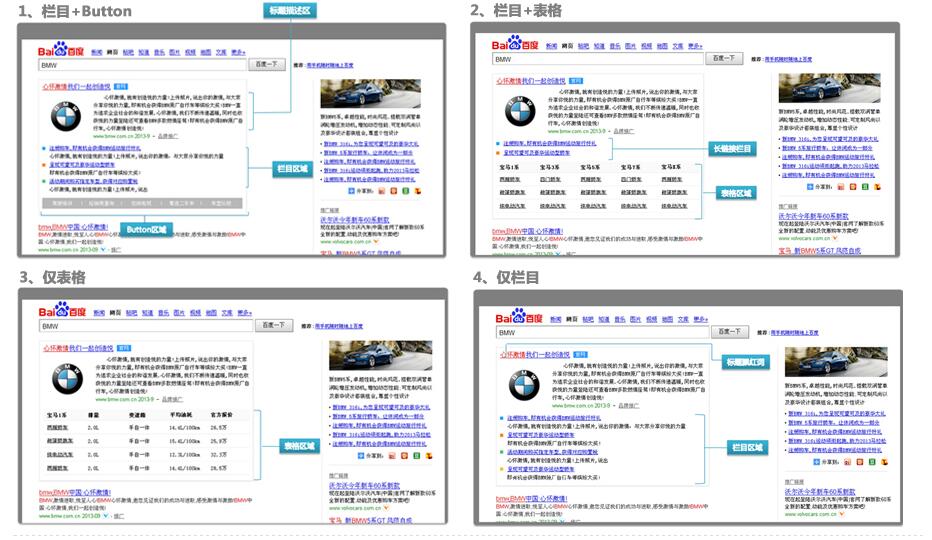The width and height of the screenshot is (932, 540).
Task: Open 心怀激情我们一起创造悦 title in 栏目+表格 panel
Action: pos(531,80)
